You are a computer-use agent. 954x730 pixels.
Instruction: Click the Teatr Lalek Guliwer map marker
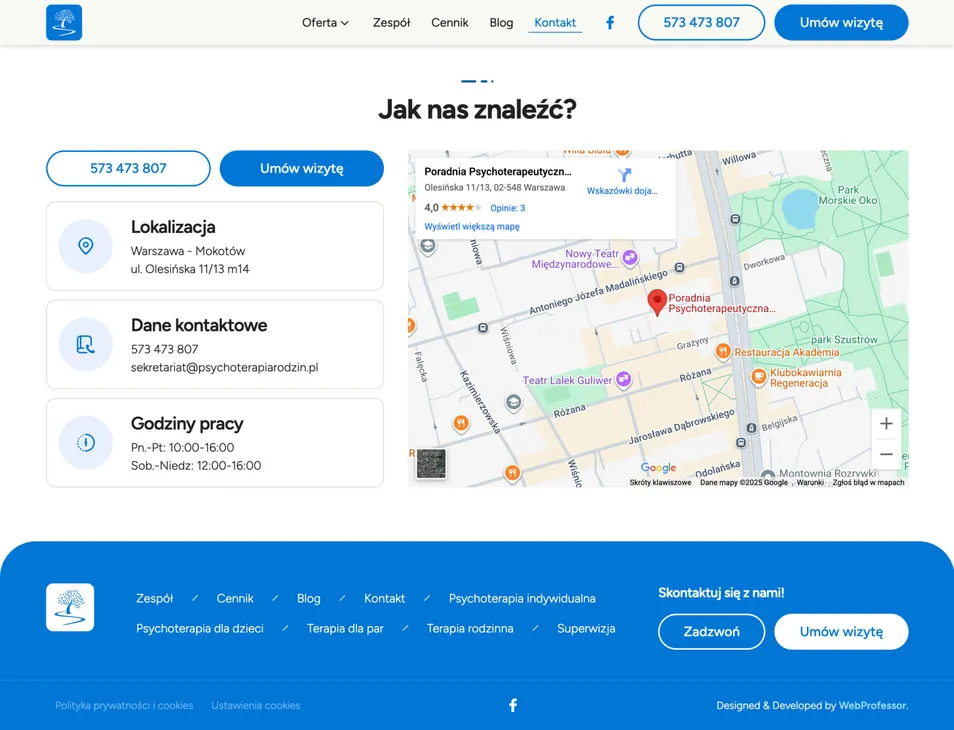tap(624, 379)
